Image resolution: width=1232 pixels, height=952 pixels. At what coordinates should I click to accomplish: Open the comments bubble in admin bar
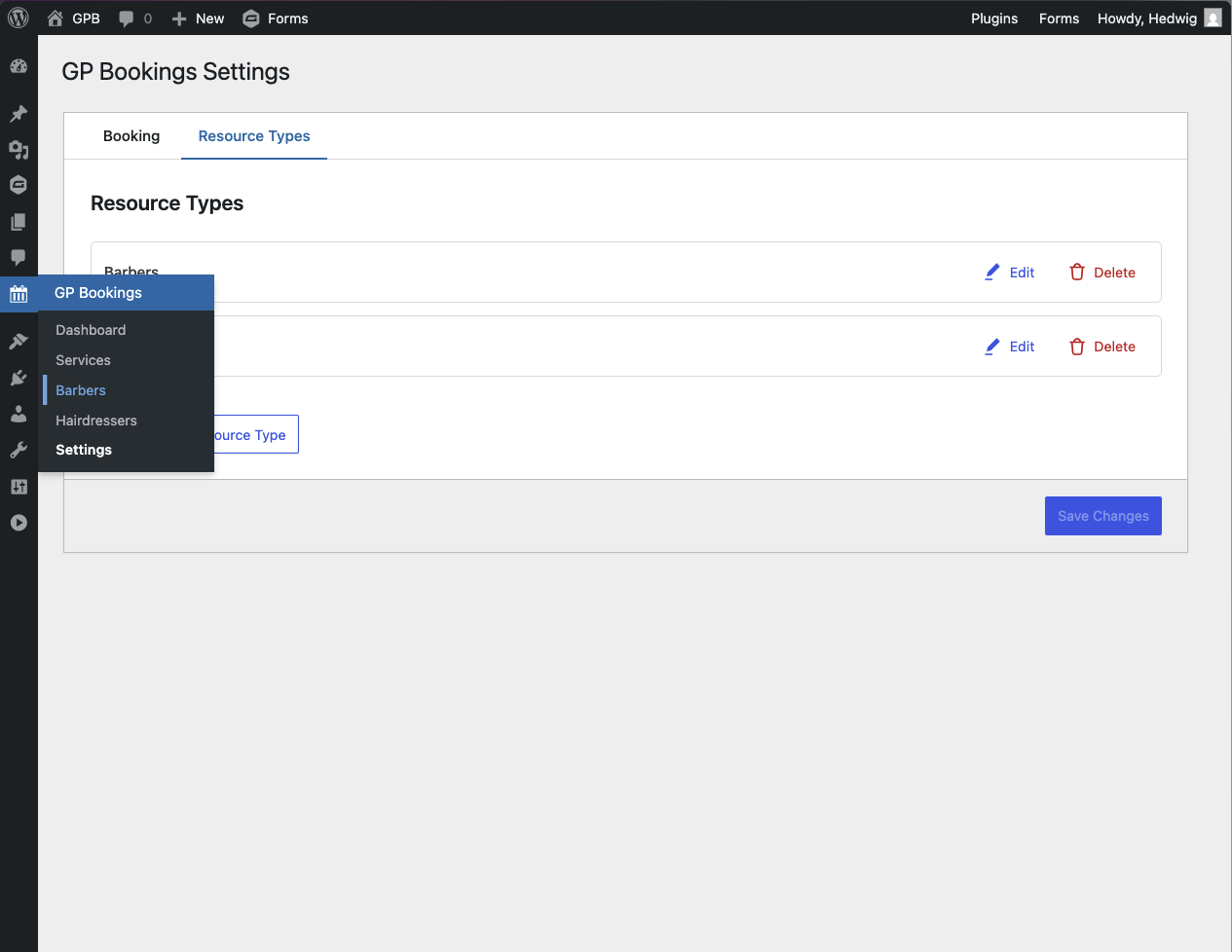[x=135, y=18]
